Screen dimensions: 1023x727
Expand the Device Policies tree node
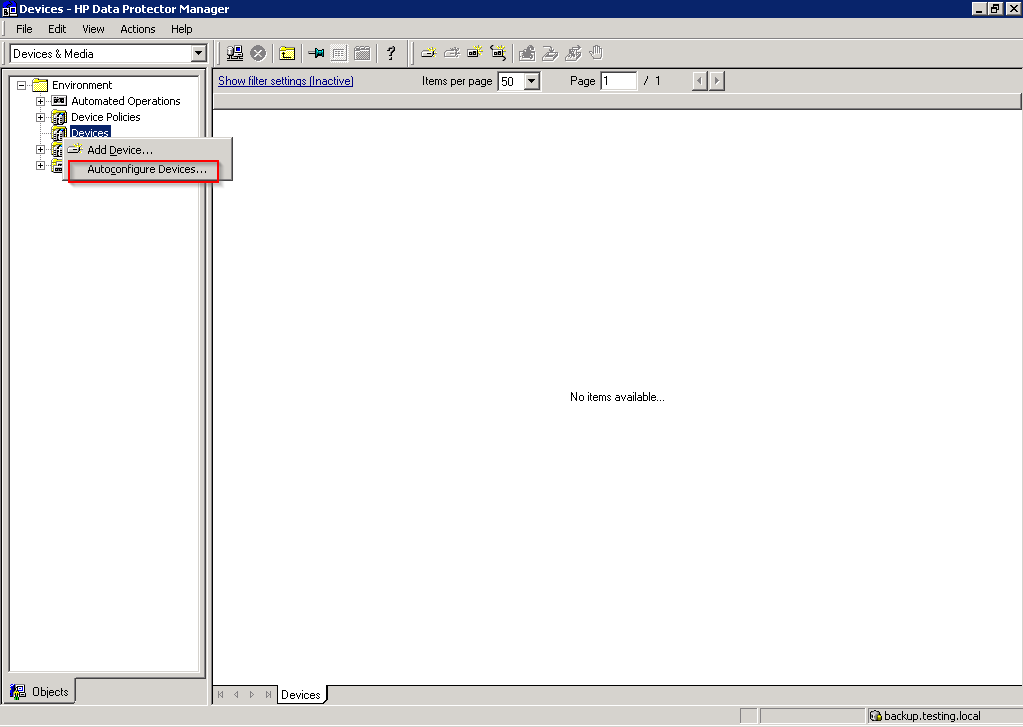pyautogui.click(x=41, y=117)
